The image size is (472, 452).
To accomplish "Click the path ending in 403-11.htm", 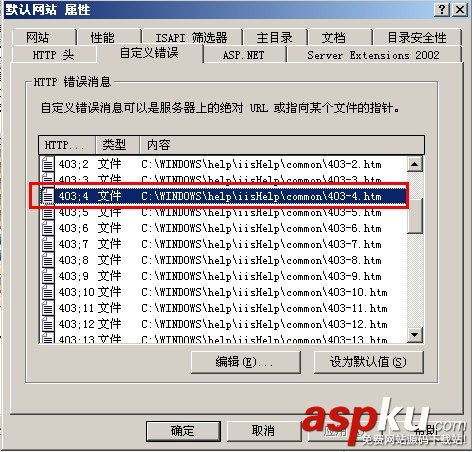I will [x=264, y=308].
